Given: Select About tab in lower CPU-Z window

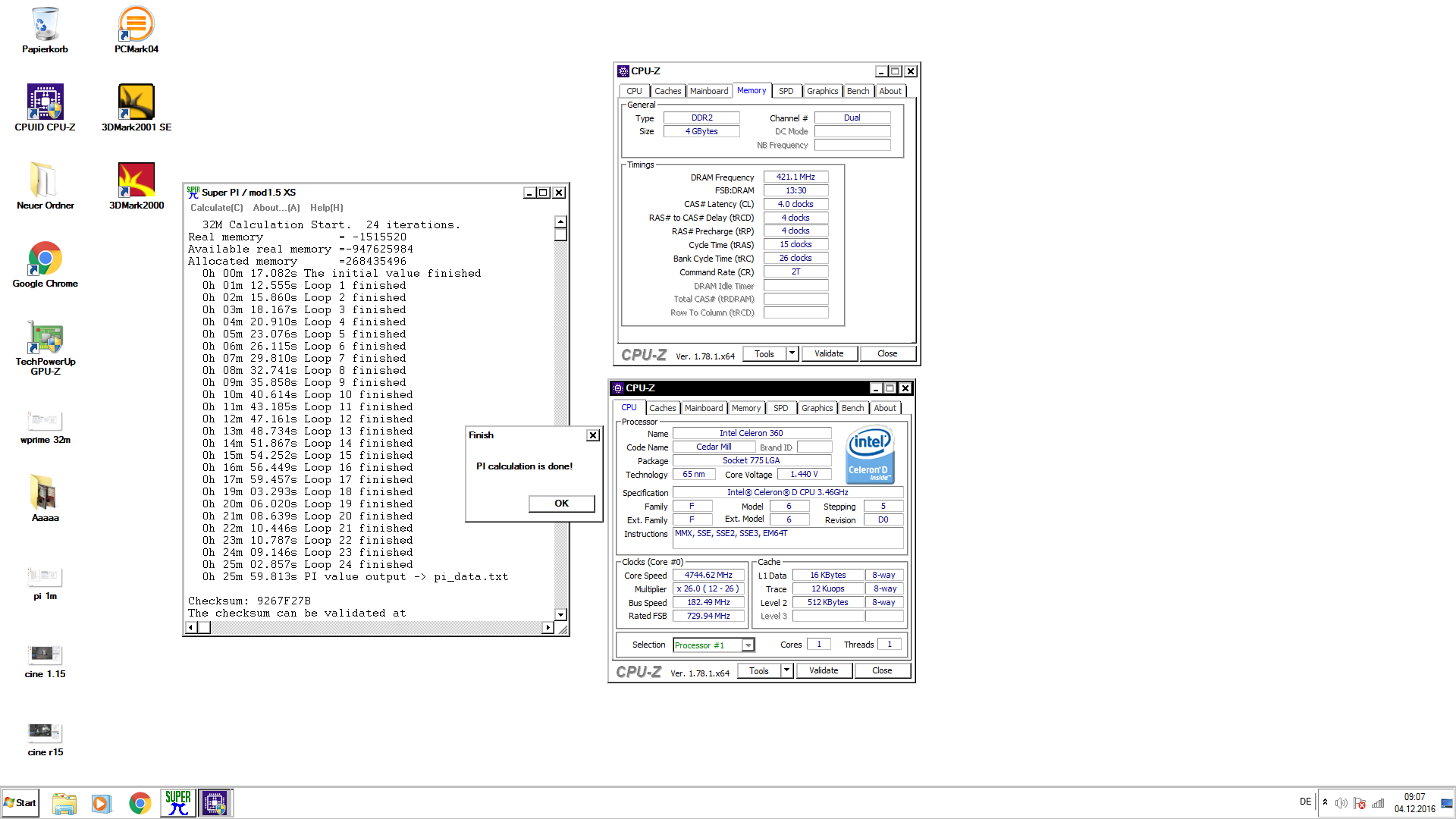Looking at the screenshot, I should point(885,408).
